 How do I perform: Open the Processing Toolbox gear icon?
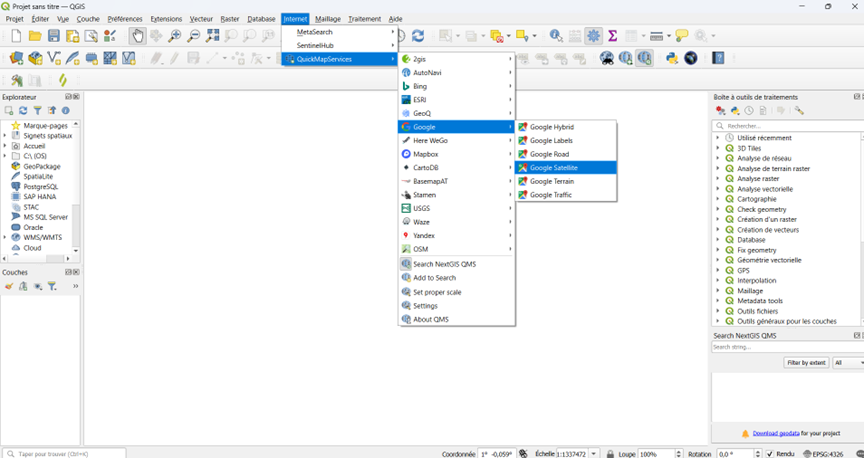tap(594, 36)
